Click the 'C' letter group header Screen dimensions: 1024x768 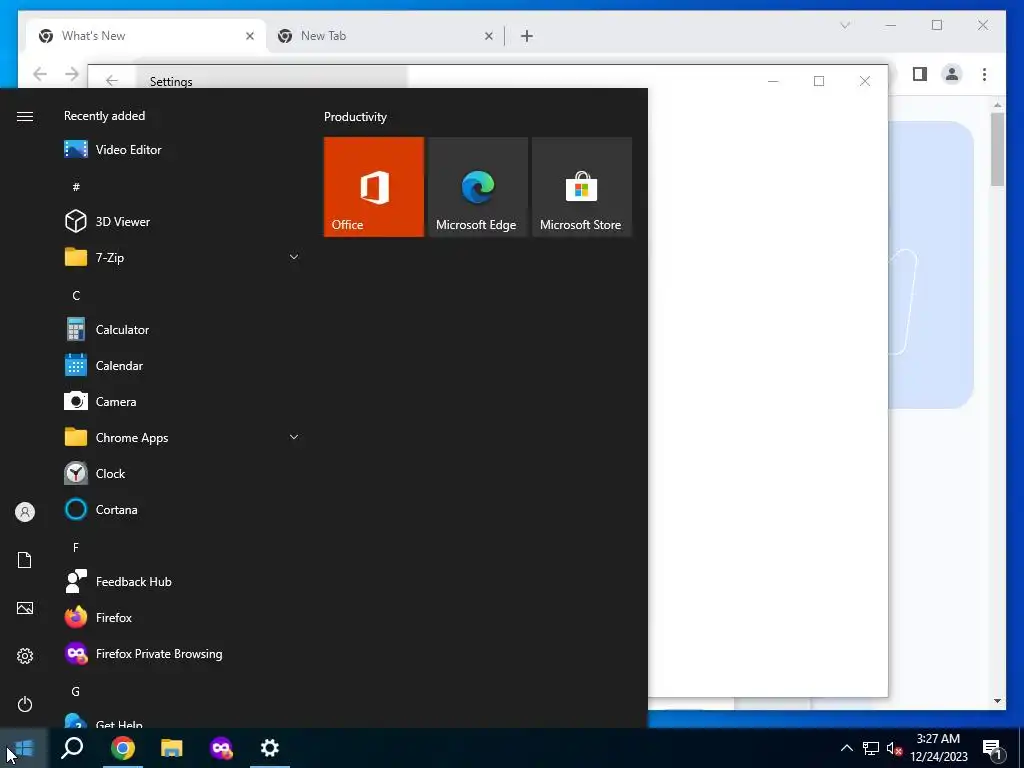click(76, 296)
